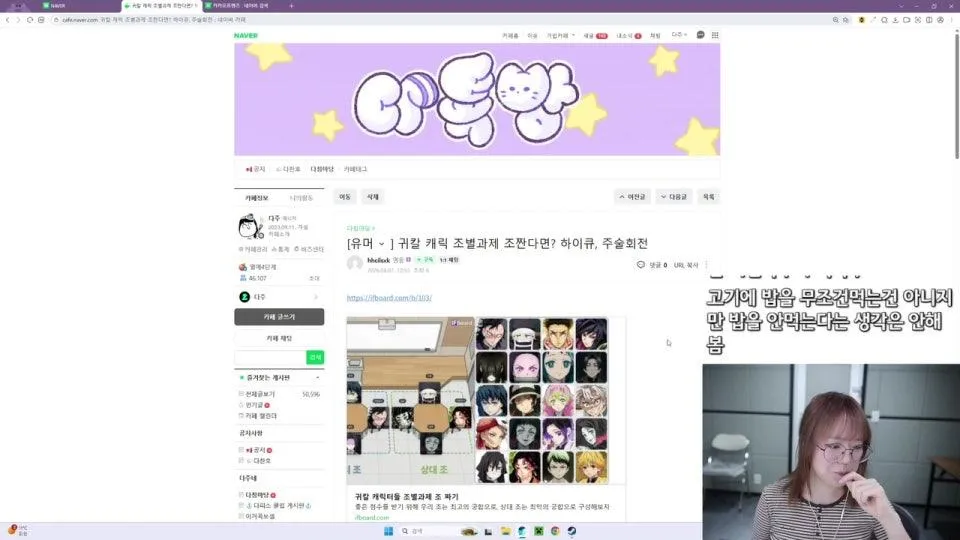Image resolution: width=960 pixels, height=540 pixels.
Task: Click the 구독 subscribe button
Action: point(425,260)
